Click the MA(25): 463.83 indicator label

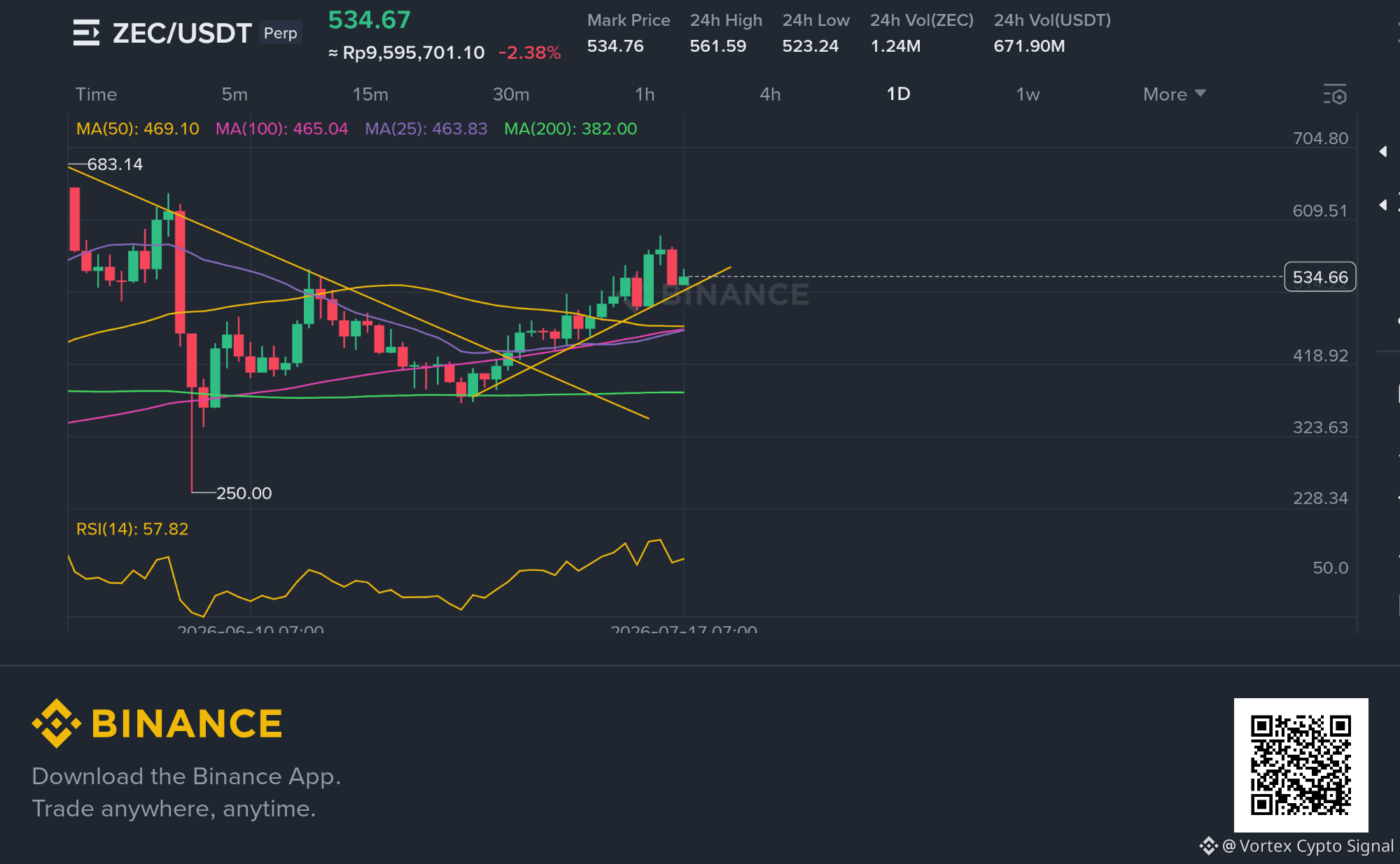[x=426, y=129]
